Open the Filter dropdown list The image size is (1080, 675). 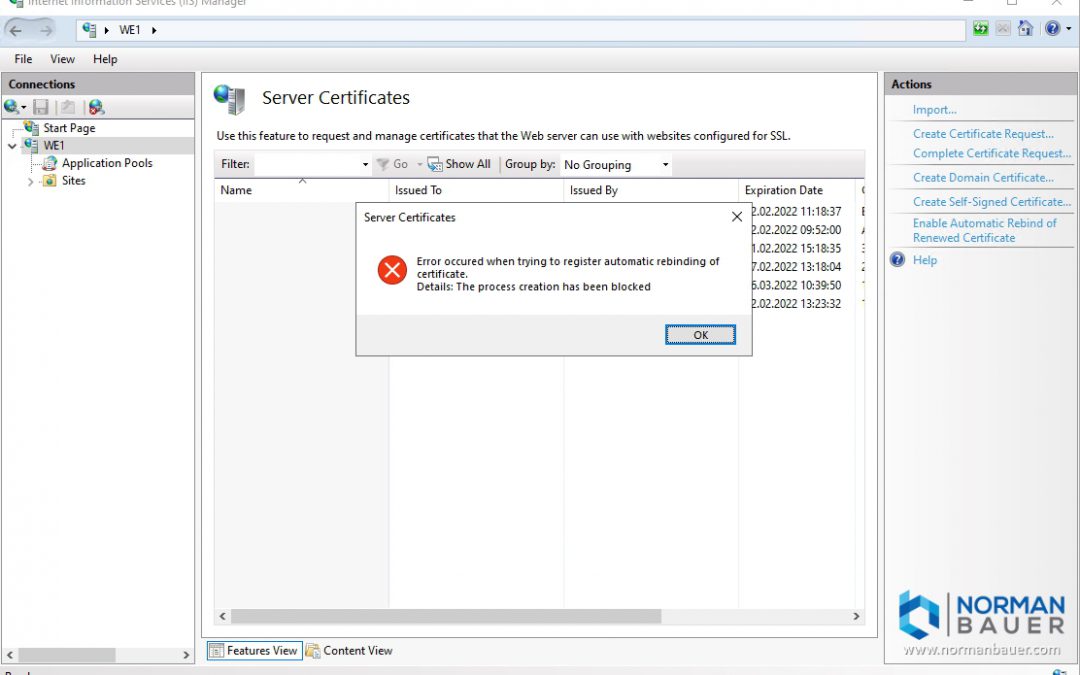coord(364,164)
